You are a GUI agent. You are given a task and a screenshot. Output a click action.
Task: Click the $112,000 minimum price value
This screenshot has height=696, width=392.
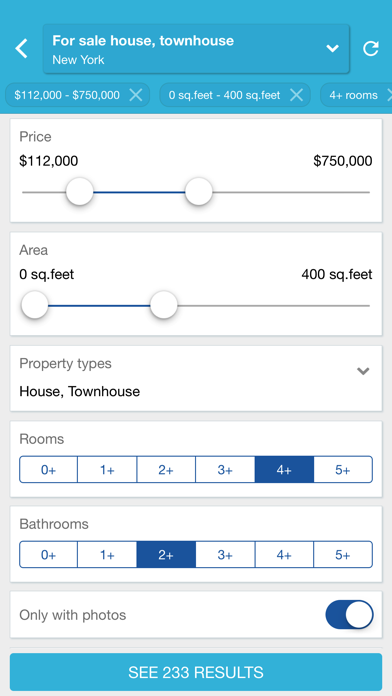[49, 161]
